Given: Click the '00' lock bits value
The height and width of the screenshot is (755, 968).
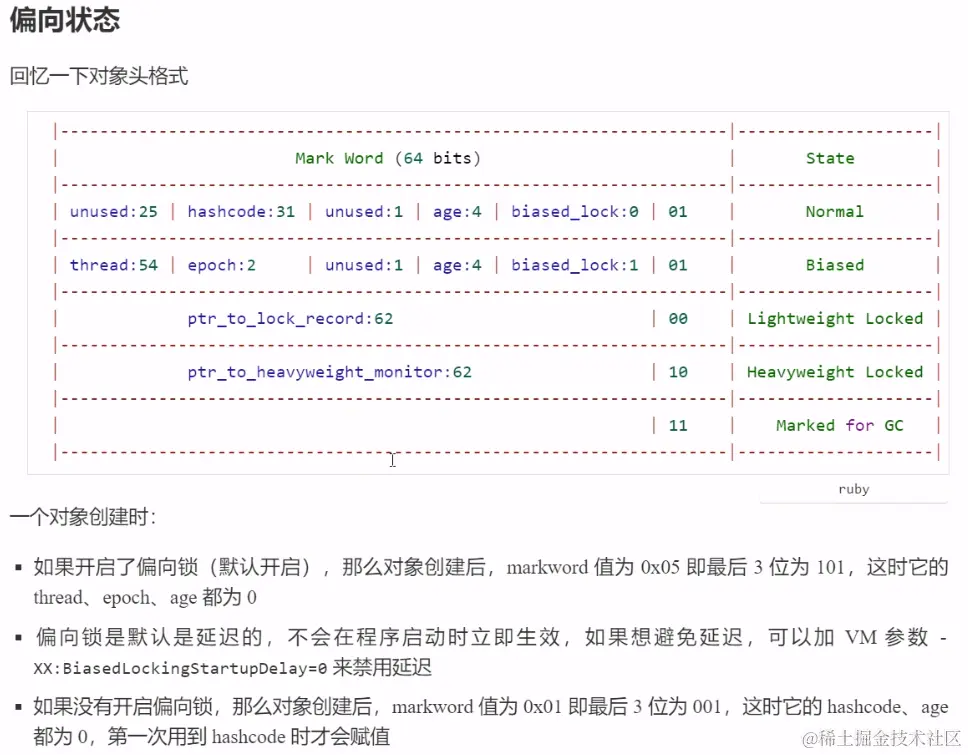Looking at the screenshot, I should (x=678, y=319).
